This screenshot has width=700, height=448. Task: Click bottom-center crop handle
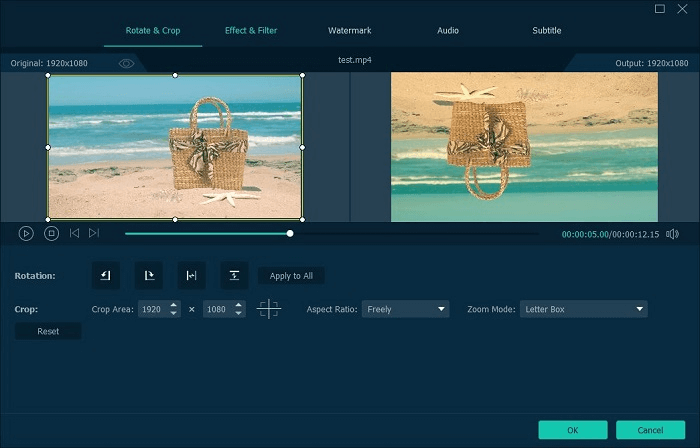pyautogui.click(x=175, y=219)
